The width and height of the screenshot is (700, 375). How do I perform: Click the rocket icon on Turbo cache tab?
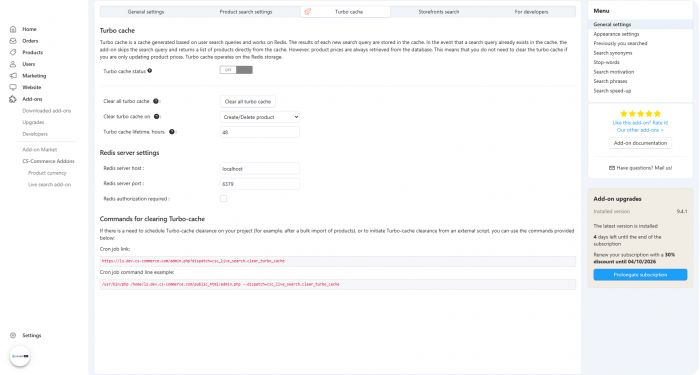point(308,12)
